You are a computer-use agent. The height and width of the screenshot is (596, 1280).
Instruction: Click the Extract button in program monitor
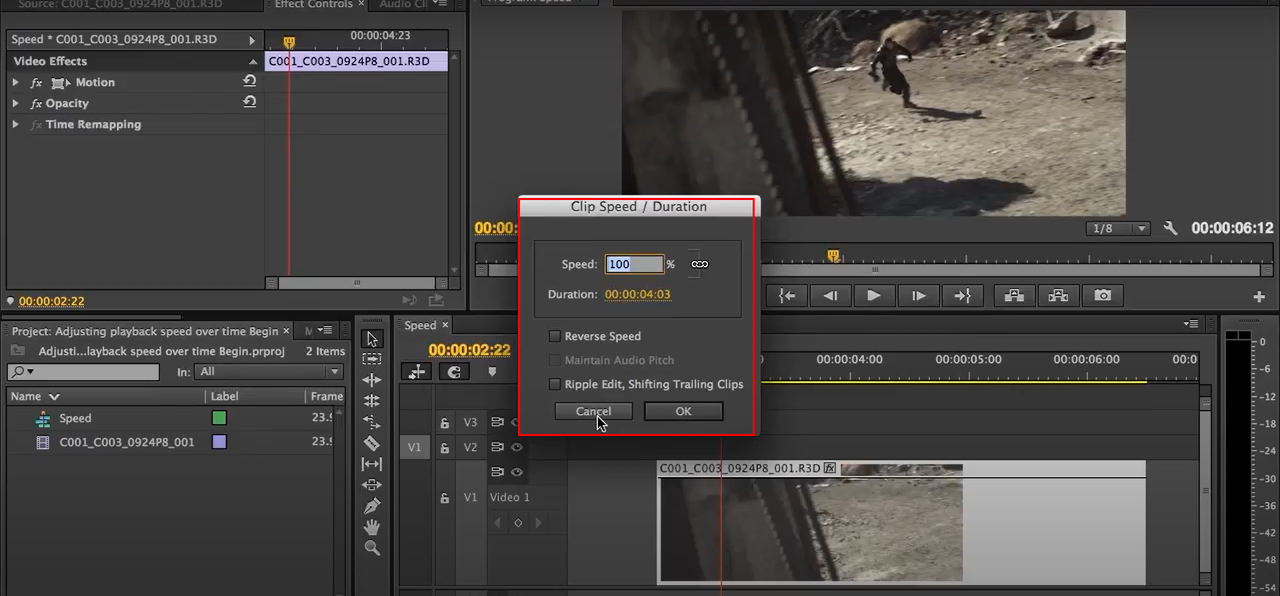pyautogui.click(x=1058, y=295)
